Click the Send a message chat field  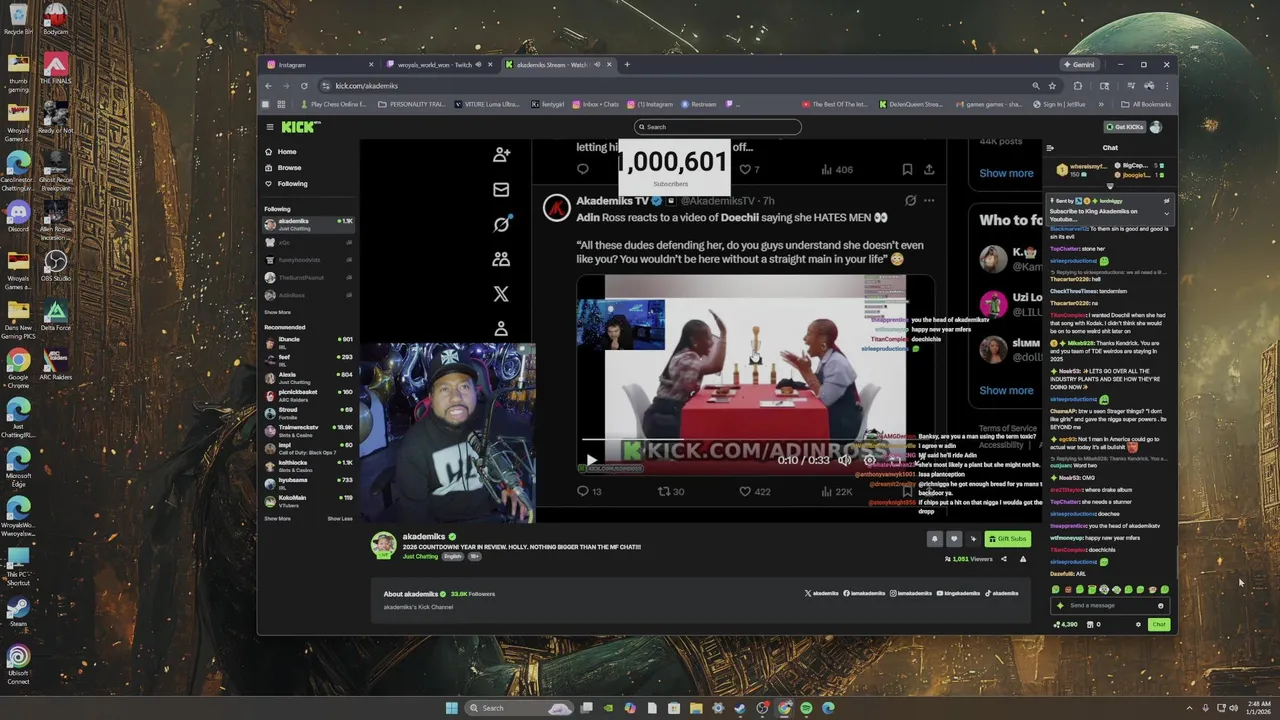click(x=1108, y=605)
